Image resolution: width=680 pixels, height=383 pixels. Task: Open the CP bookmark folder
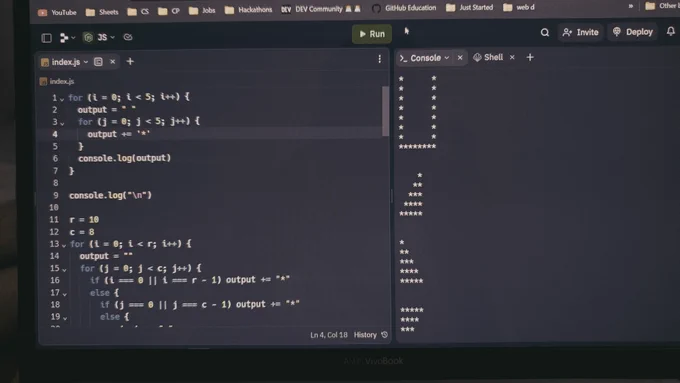tap(169, 11)
